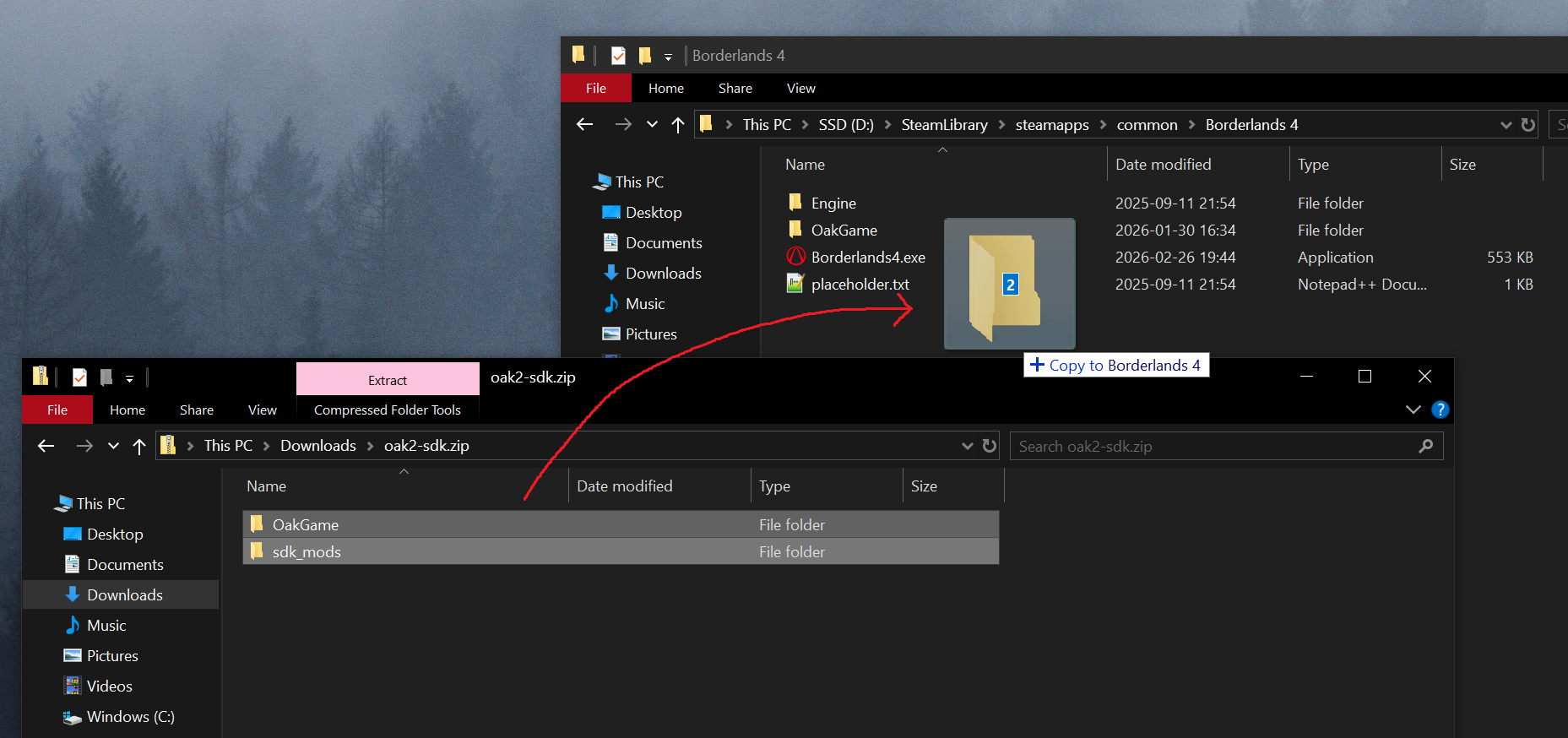
Task: Click the Search oak2-sdk.zip field
Action: pos(1226,446)
